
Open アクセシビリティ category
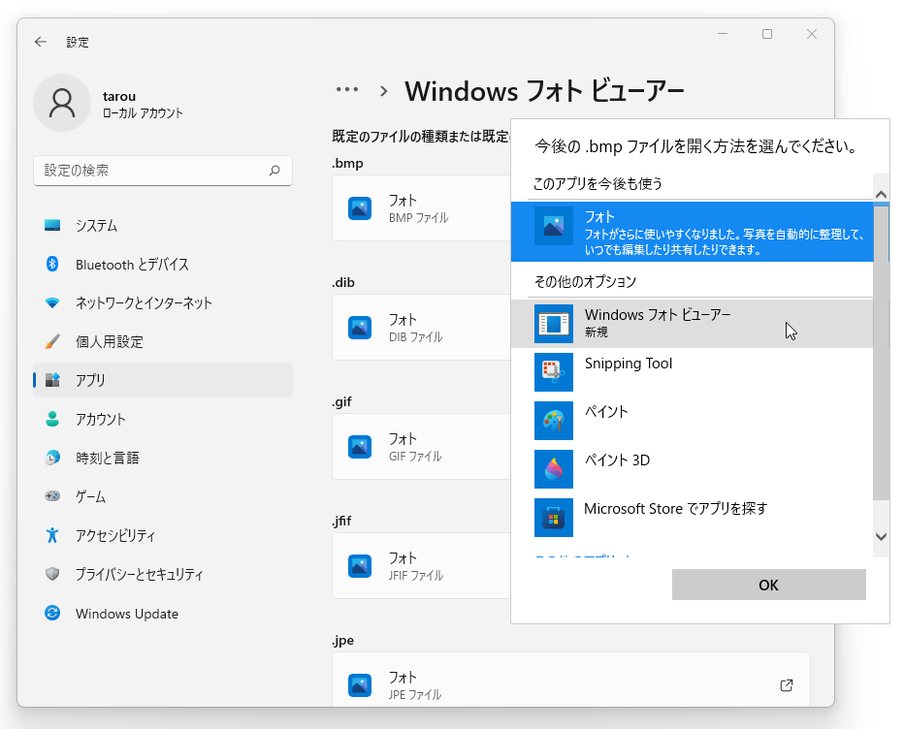(163, 535)
